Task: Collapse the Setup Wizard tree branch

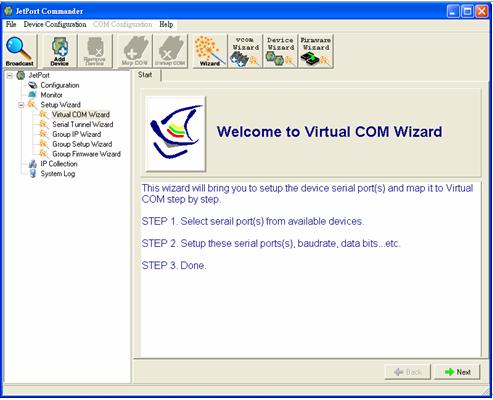Action: pyautogui.click(x=21, y=105)
